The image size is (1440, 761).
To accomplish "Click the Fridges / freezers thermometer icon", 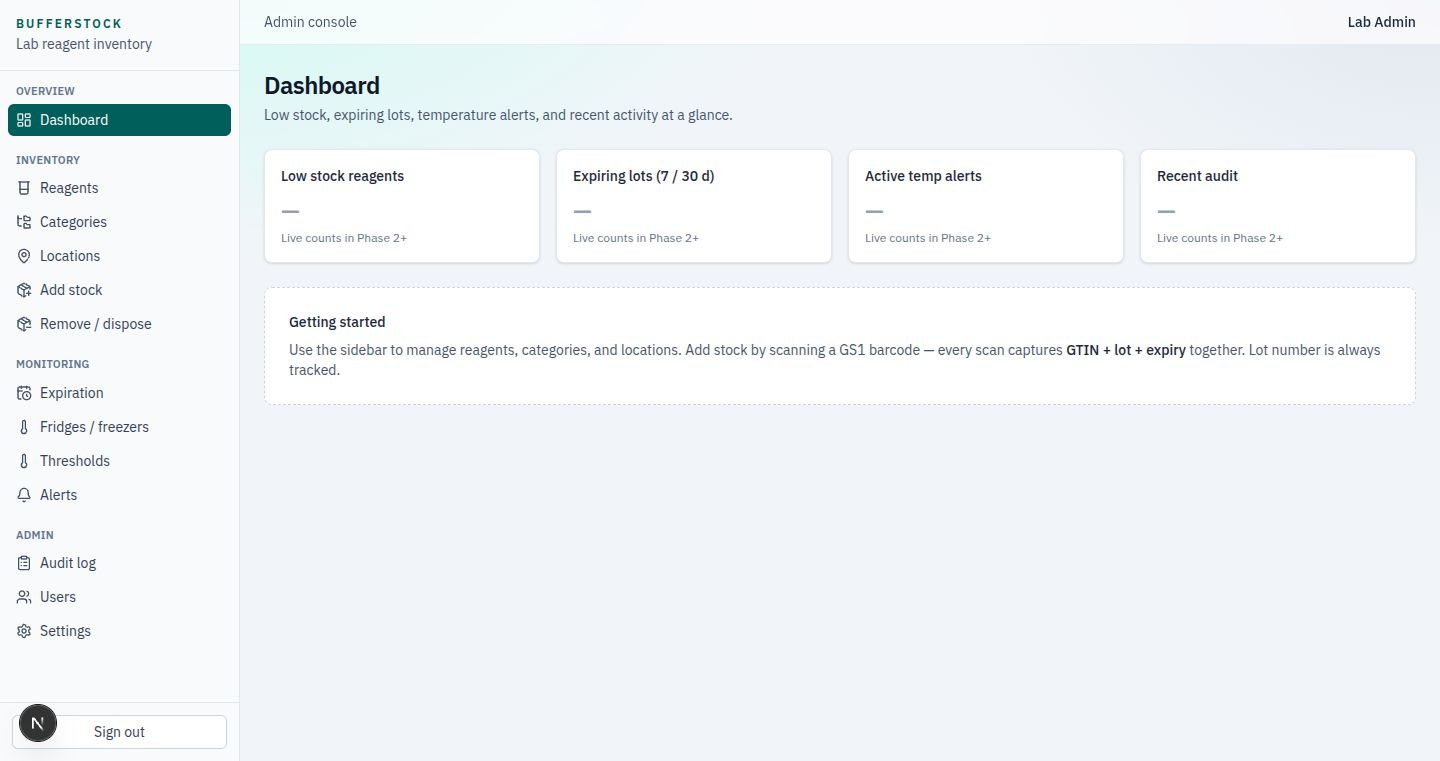I will pos(24,427).
